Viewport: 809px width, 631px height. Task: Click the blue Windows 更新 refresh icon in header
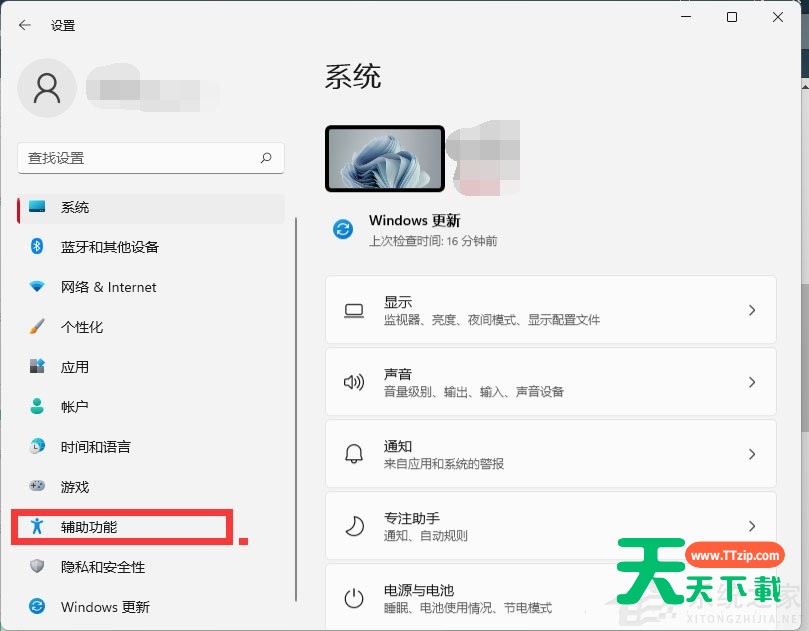coord(343,229)
